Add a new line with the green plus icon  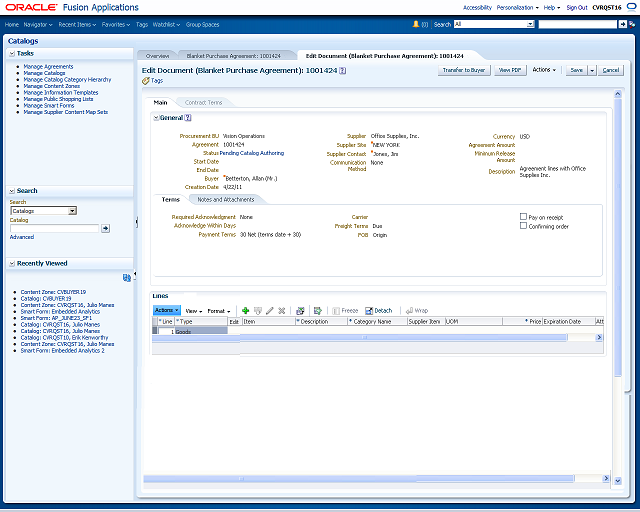[245, 311]
